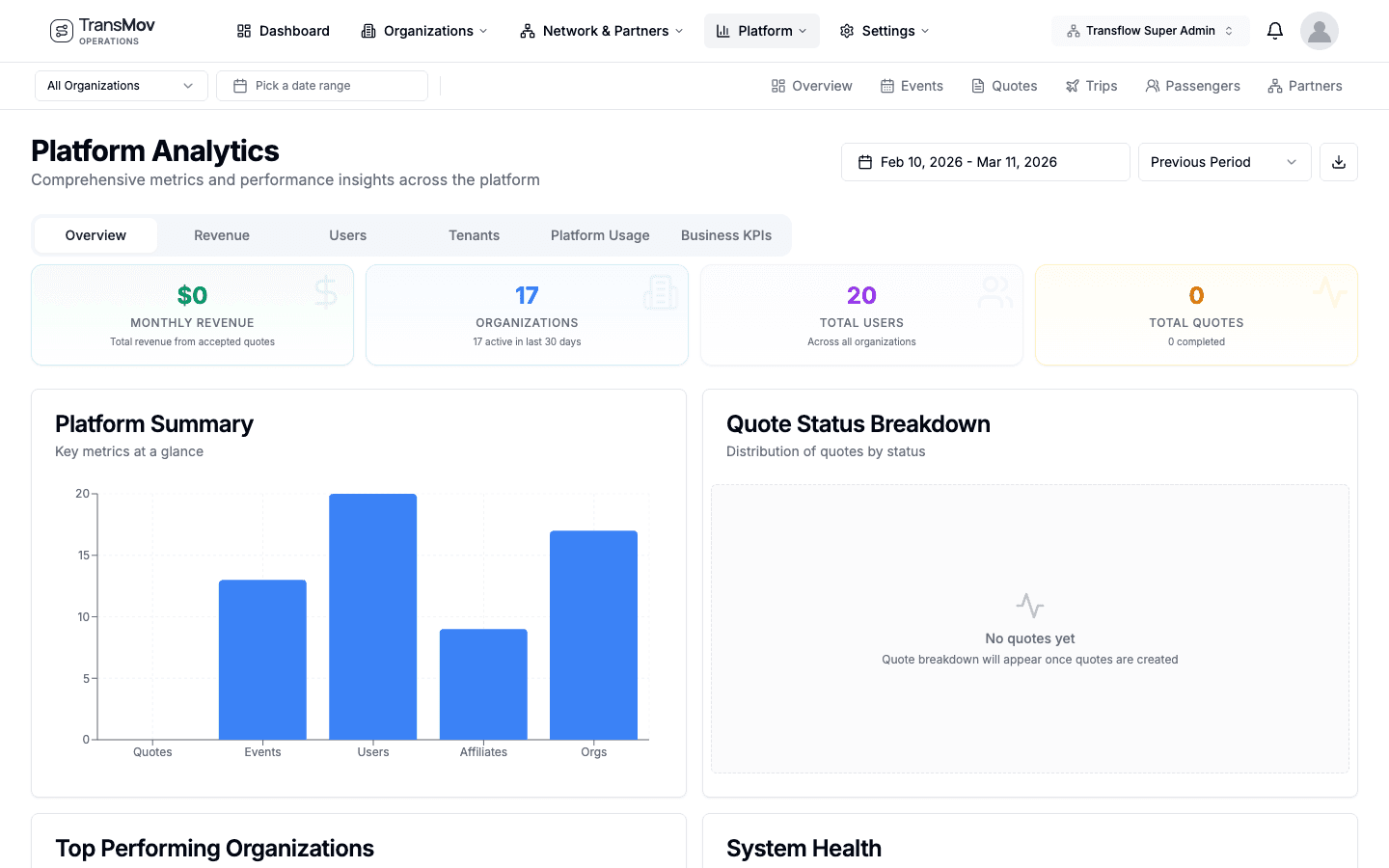
Task: Click the export/download icon next to Previous Period
Action: (1338, 161)
